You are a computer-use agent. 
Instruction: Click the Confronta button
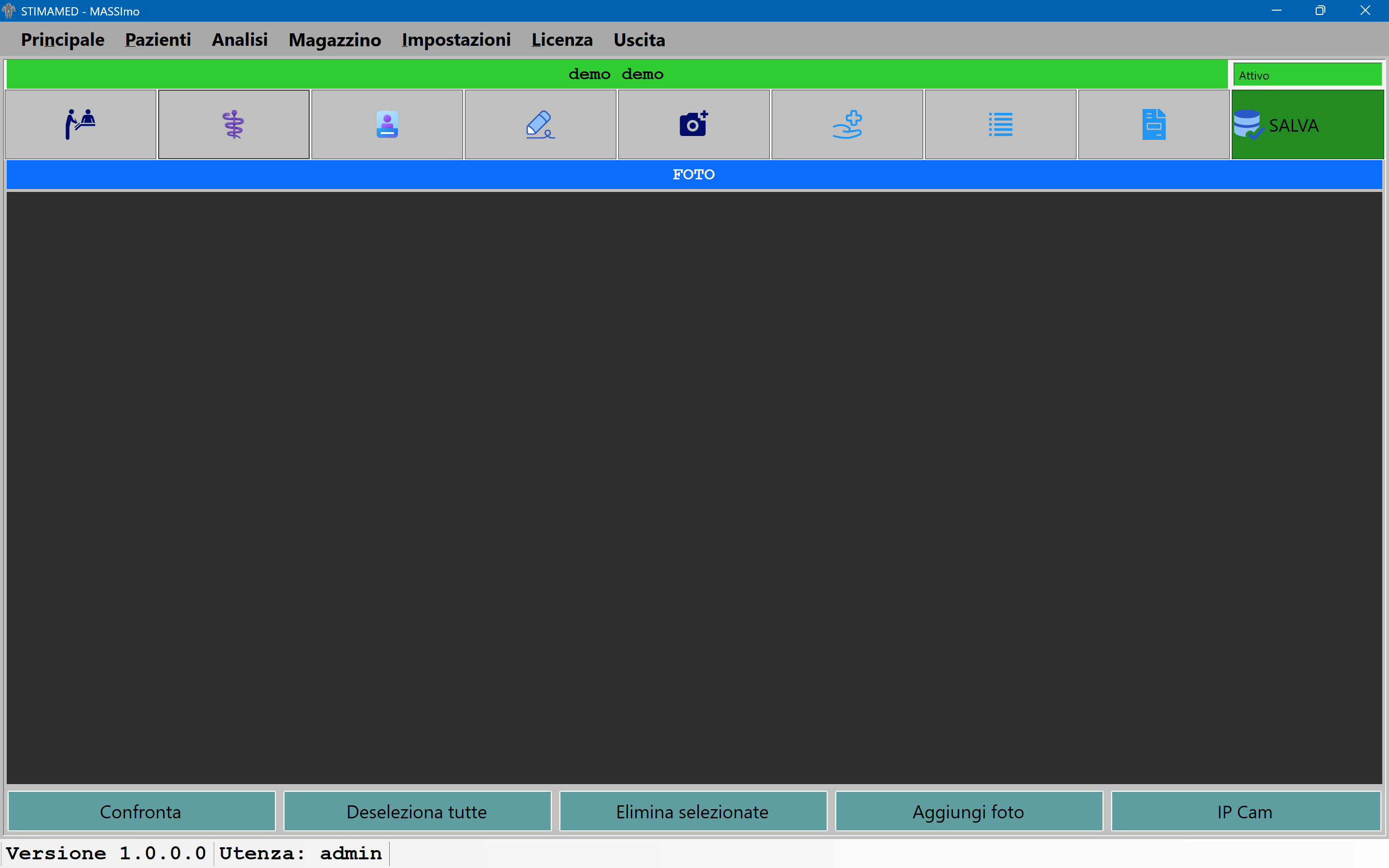[141, 811]
